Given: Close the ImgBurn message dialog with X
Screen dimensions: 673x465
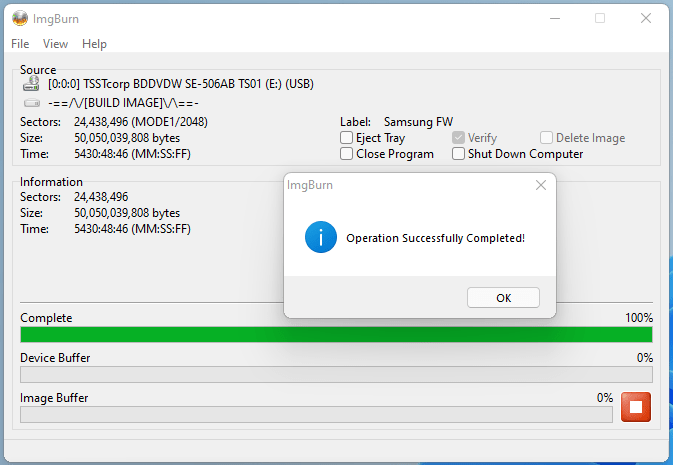Looking at the screenshot, I should pyautogui.click(x=540, y=185).
